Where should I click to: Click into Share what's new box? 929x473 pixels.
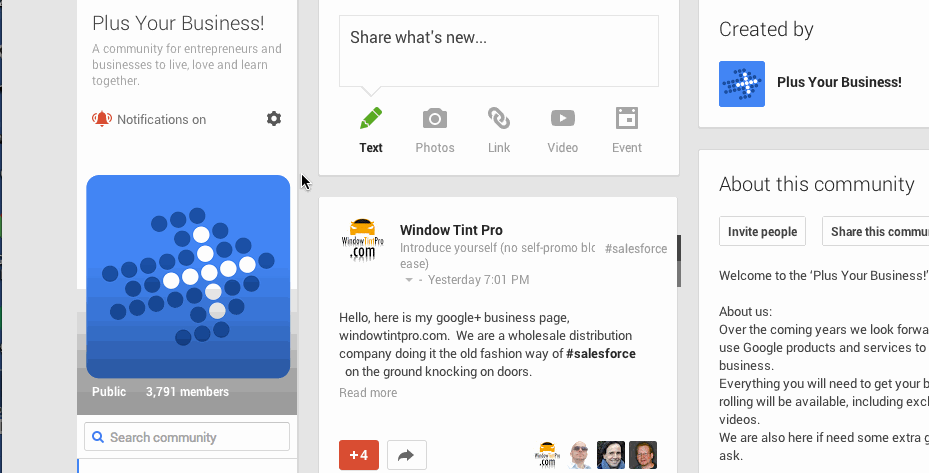point(498,51)
